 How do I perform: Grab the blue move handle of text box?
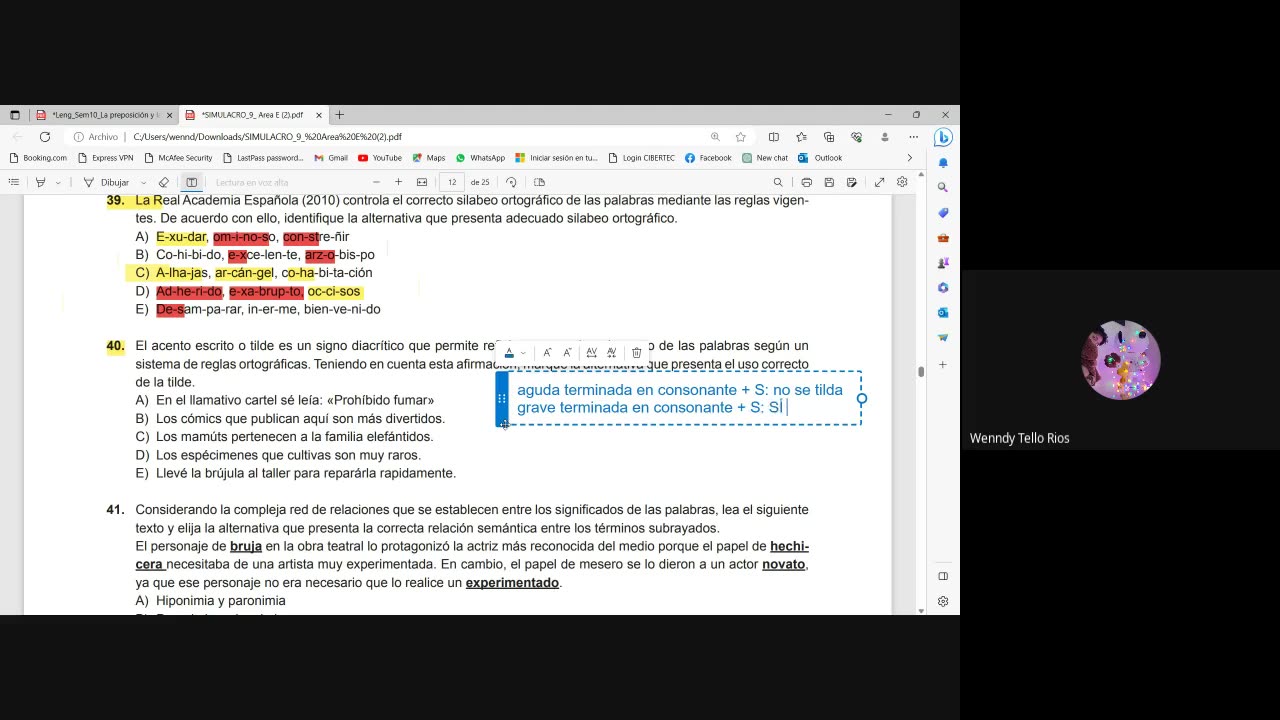pos(502,398)
